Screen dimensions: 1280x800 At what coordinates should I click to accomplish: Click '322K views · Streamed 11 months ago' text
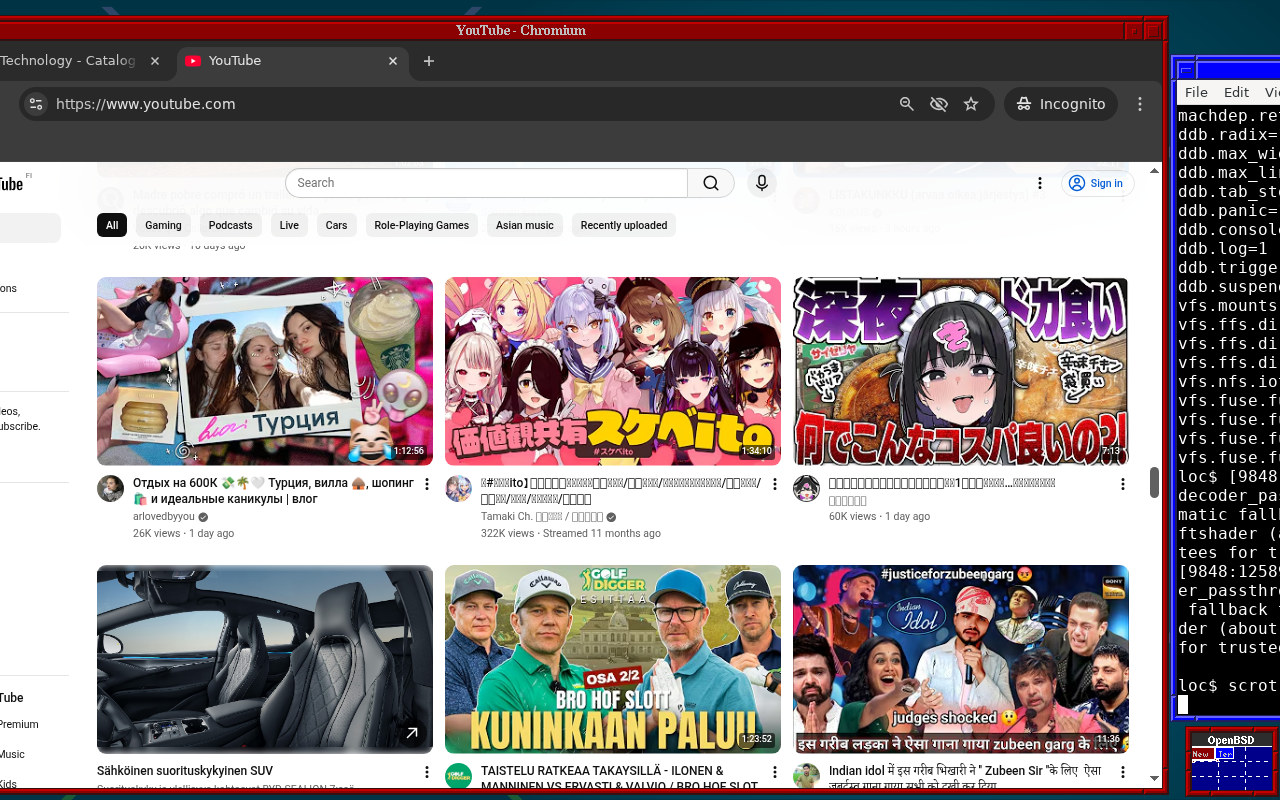(571, 533)
